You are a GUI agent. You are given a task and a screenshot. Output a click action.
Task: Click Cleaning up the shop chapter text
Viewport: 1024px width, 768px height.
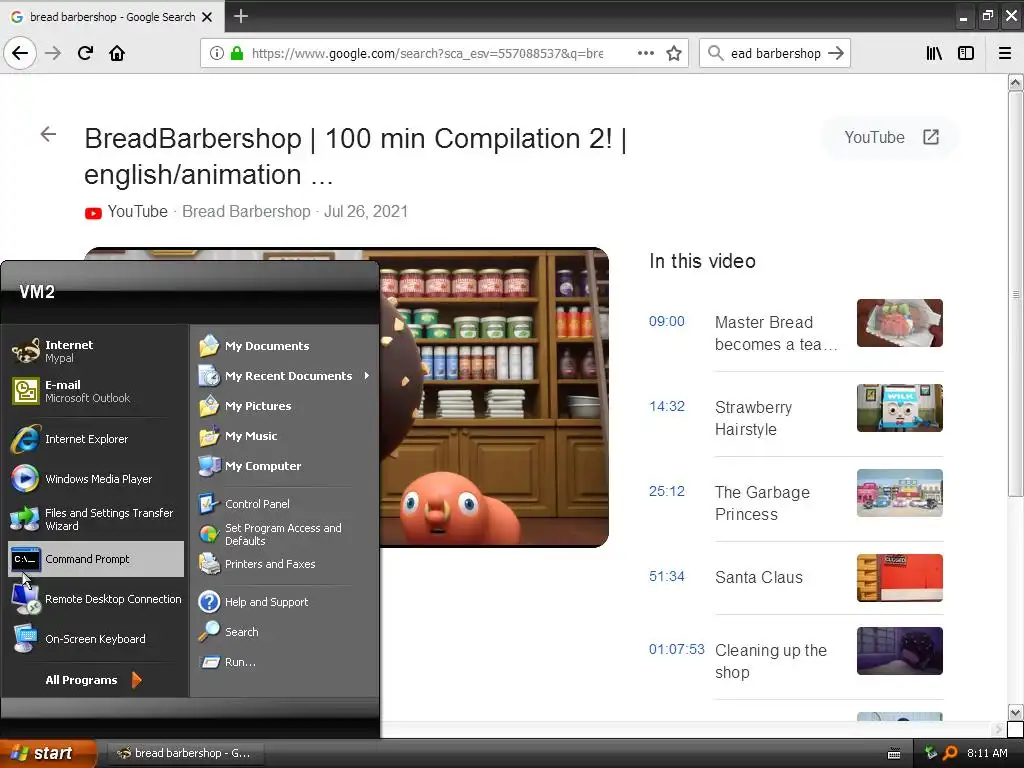click(x=771, y=661)
